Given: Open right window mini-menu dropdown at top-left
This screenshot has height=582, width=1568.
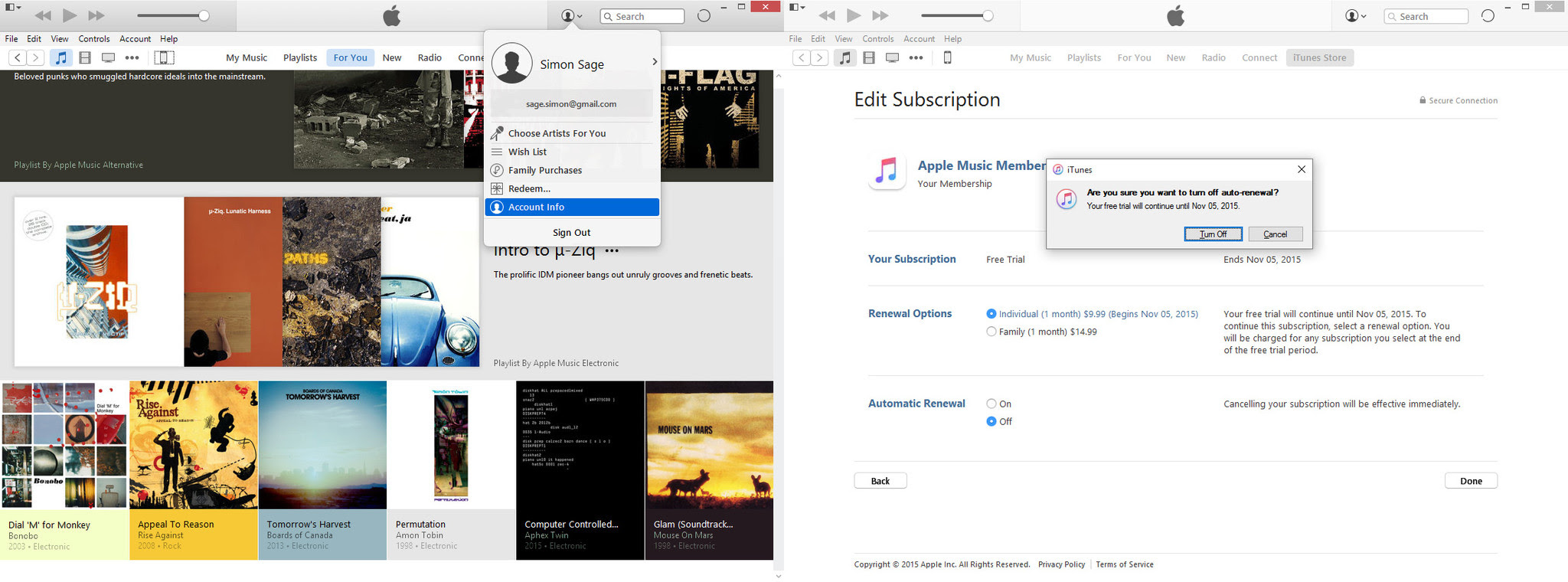Looking at the screenshot, I should (x=797, y=7).
